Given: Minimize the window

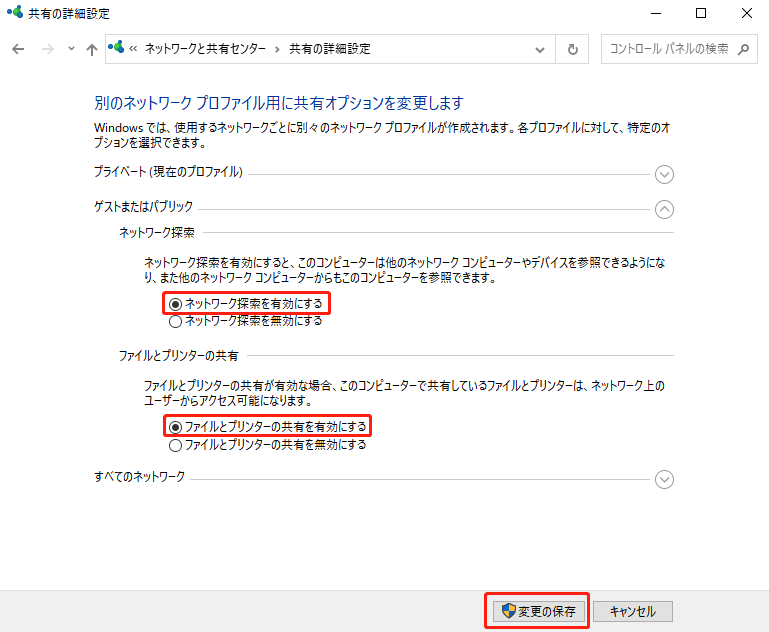Looking at the screenshot, I should point(656,13).
